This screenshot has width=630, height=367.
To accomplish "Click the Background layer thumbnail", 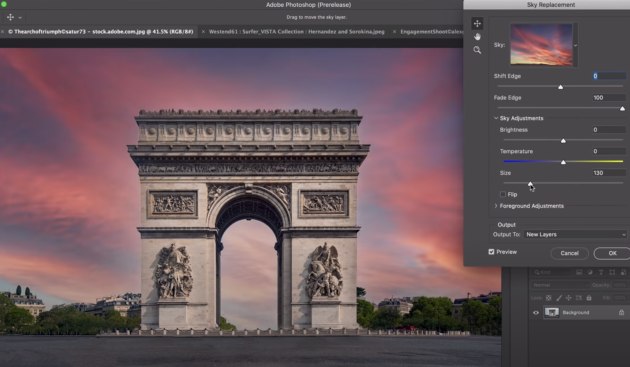I will click(552, 312).
